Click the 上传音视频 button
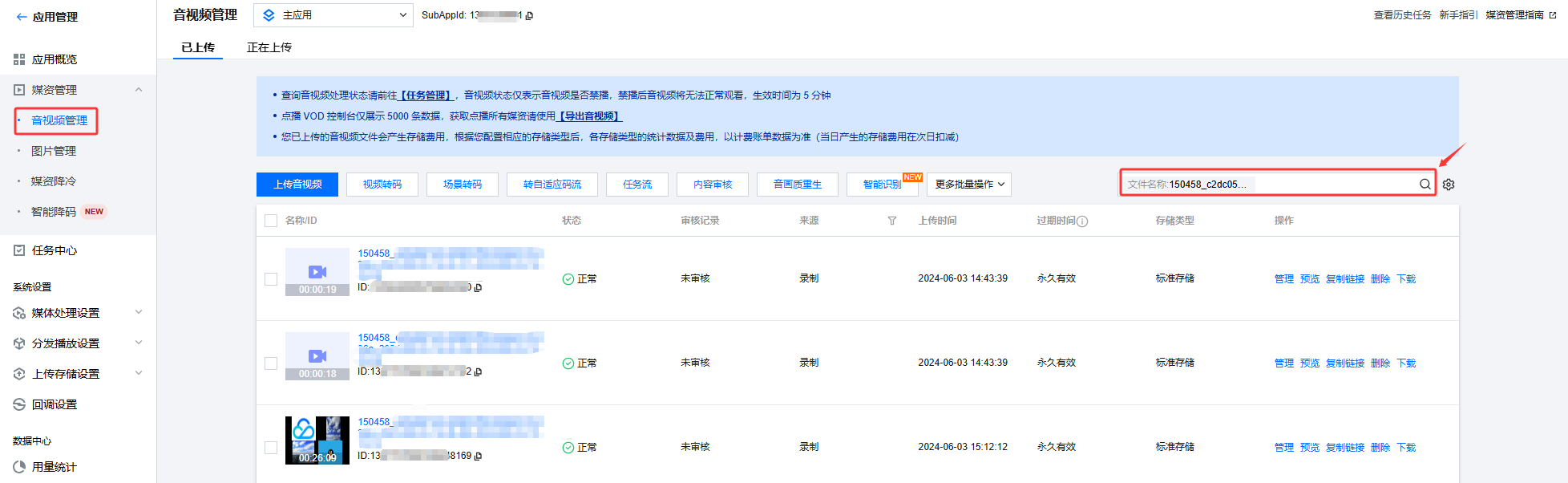This screenshot has width=1568, height=483. 297,185
